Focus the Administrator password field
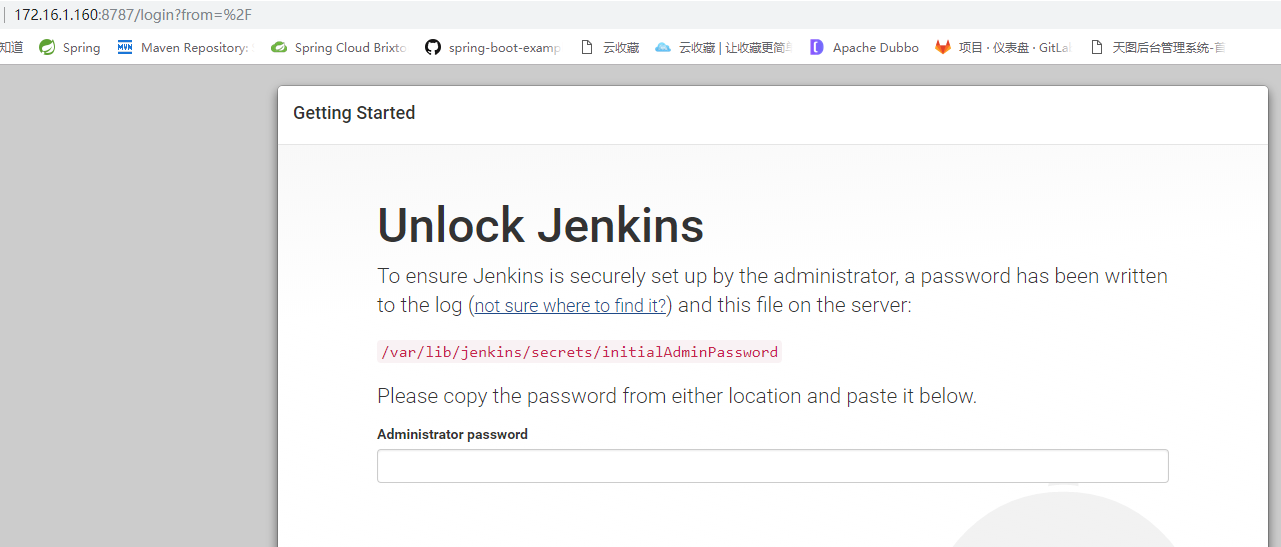The width and height of the screenshot is (1281, 547). click(x=772, y=466)
